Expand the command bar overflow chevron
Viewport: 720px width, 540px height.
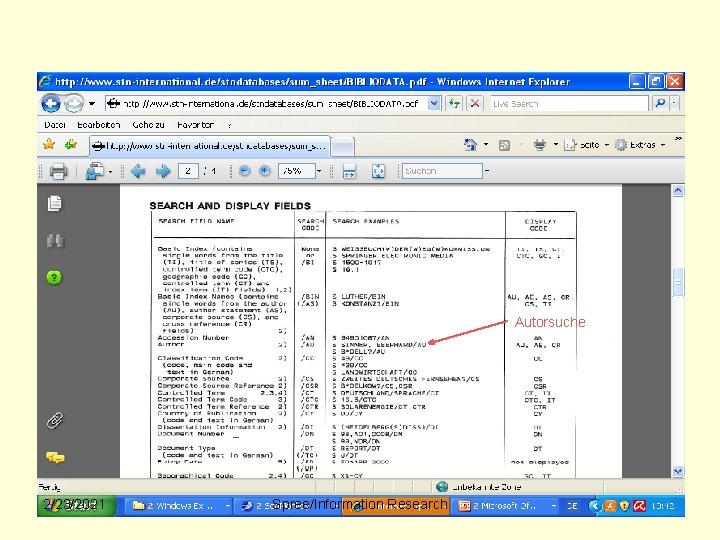[x=678, y=139]
